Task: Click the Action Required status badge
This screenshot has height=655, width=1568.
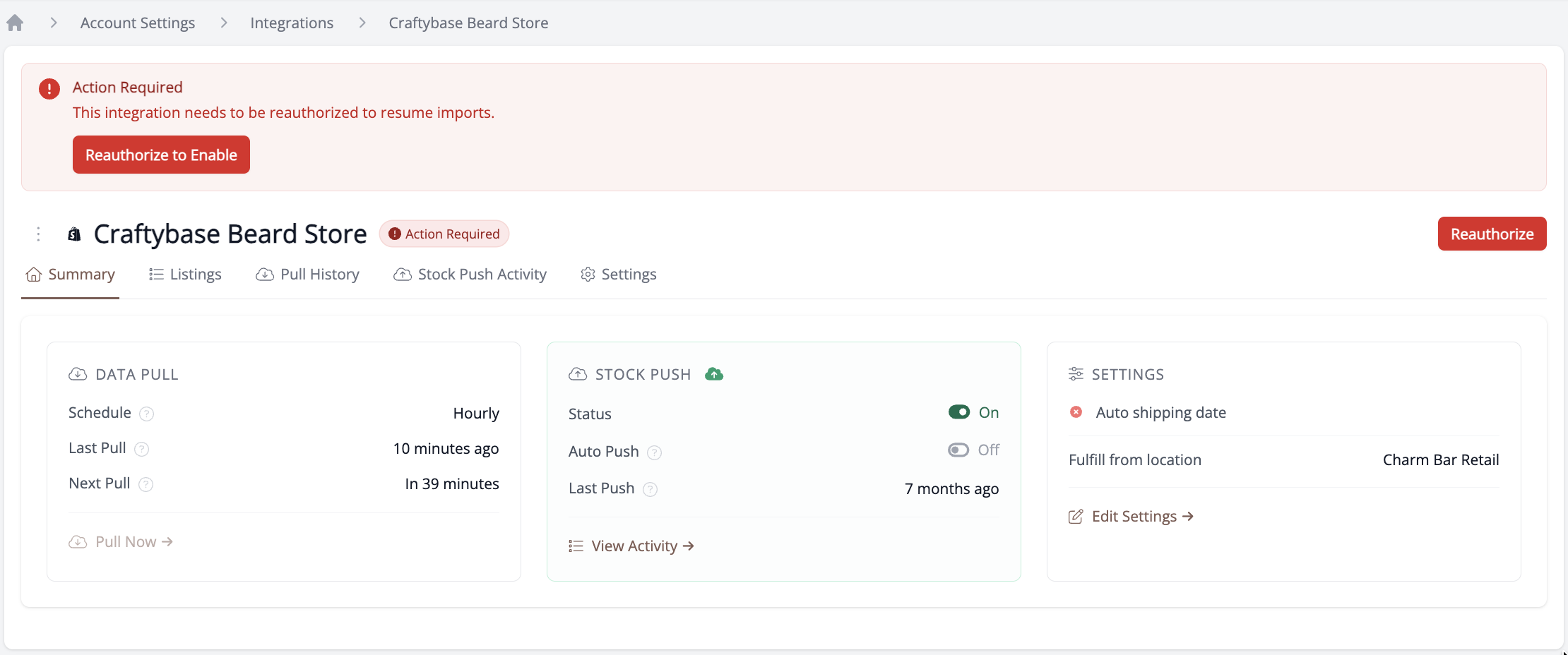Action: pos(444,234)
